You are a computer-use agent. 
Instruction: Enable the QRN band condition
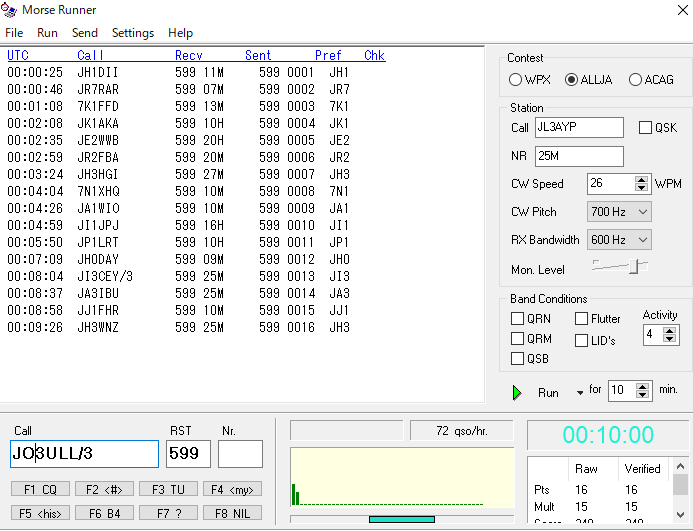[x=517, y=318]
